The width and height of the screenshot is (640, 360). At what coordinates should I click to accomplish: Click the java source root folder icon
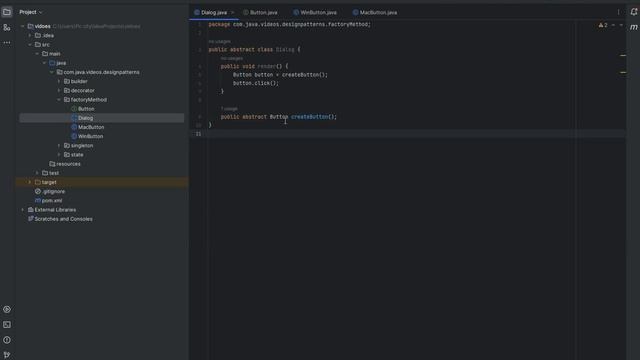click(x=52, y=63)
